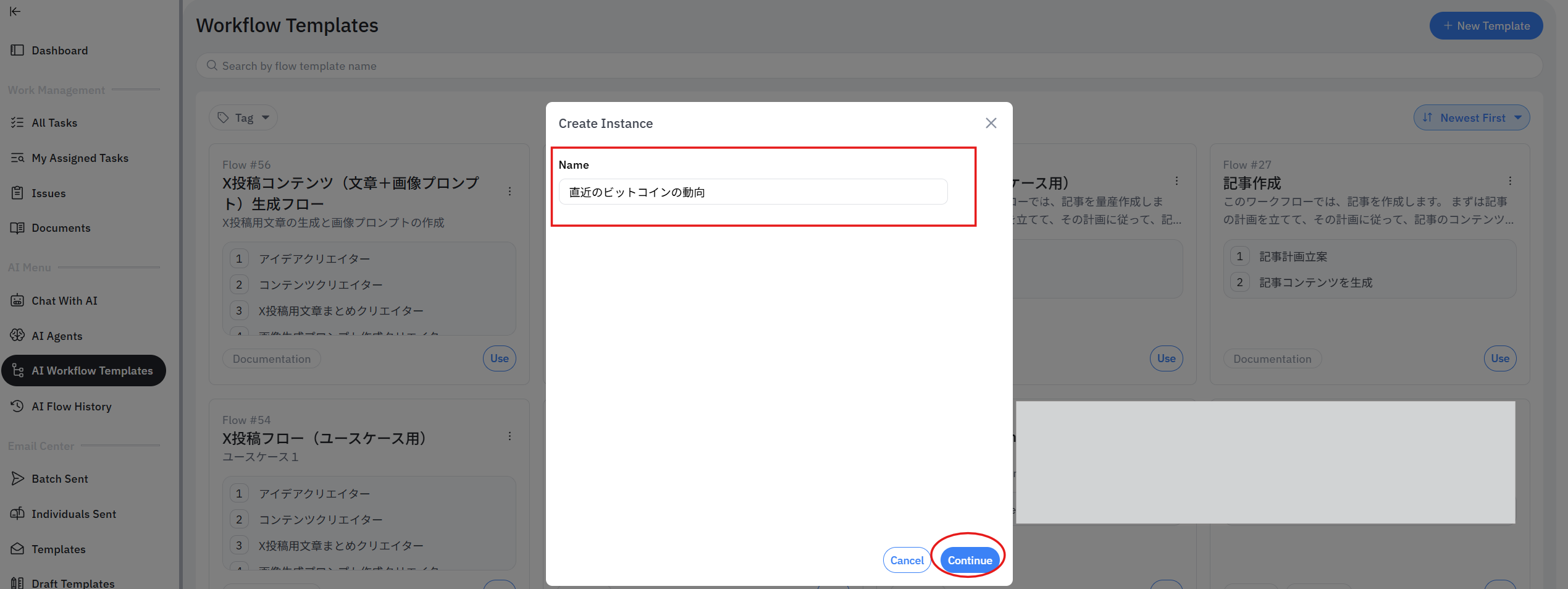Click the Continue button
This screenshot has width=1568, height=589.
969,560
